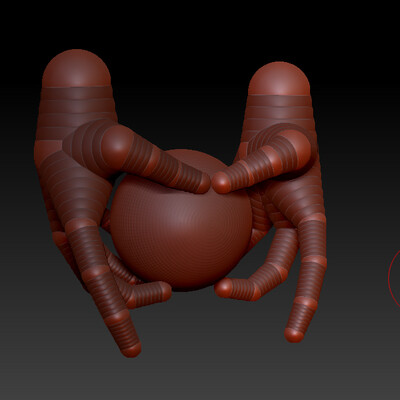Select left curled fingertip under the ball
The width and height of the screenshot is (400, 400).
[x=164, y=290]
